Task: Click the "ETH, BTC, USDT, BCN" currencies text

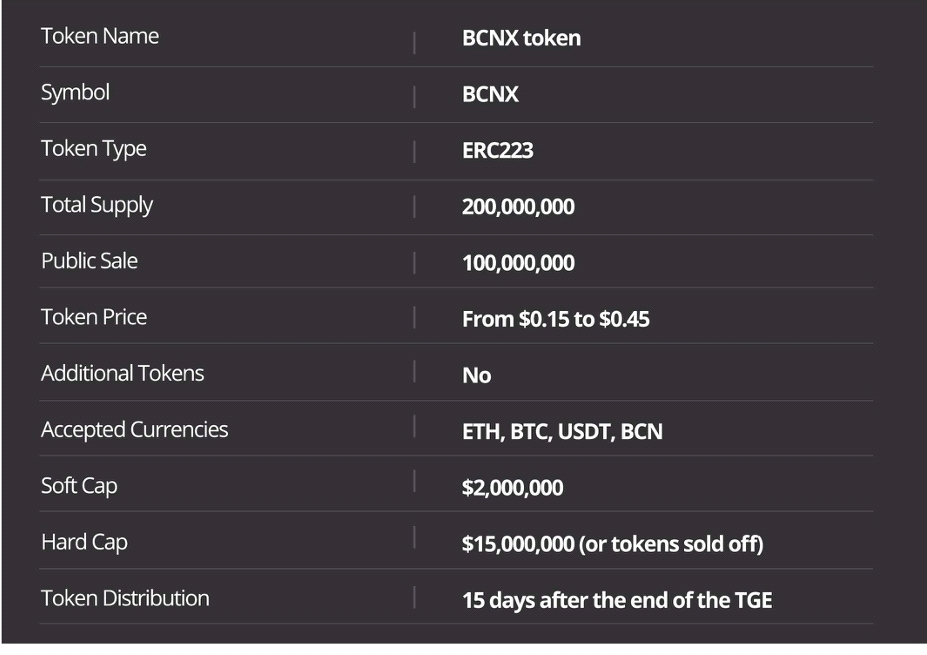Action: [562, 432]
